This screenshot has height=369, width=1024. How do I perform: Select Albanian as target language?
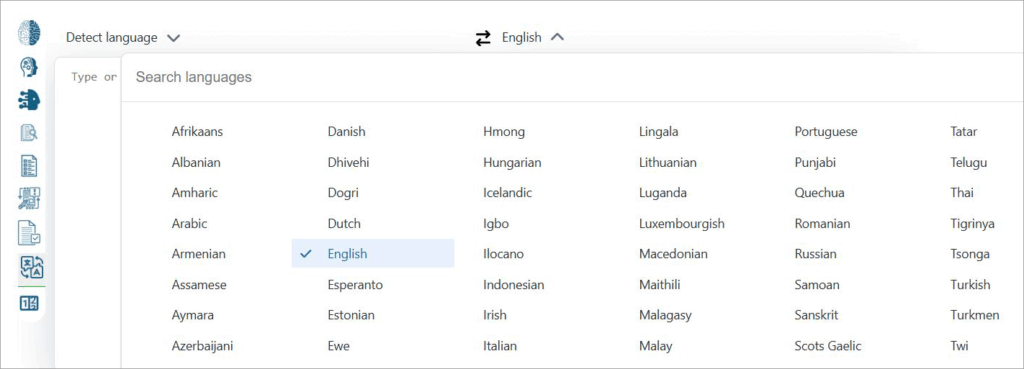coord(196,163)
